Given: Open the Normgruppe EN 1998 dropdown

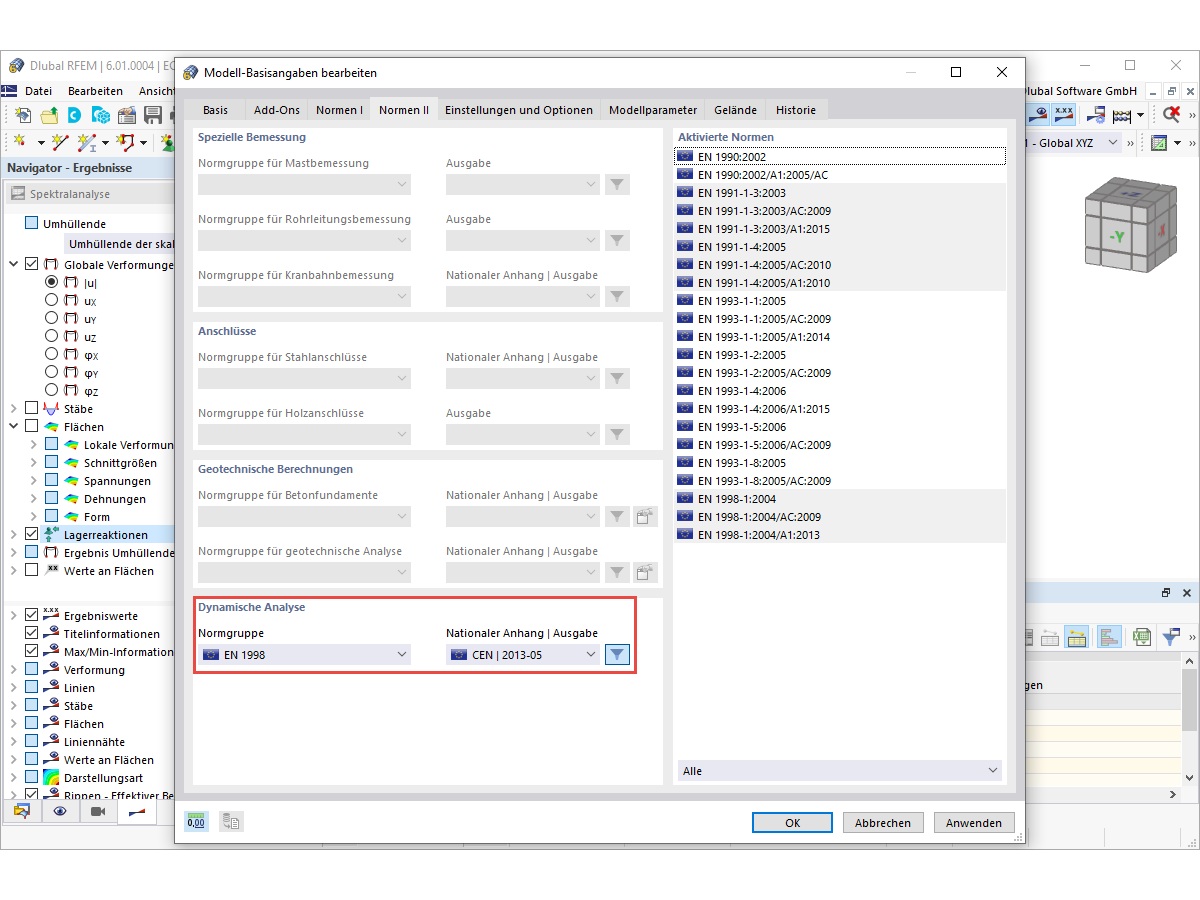Looking at the screenshot, I should (305, 654).
